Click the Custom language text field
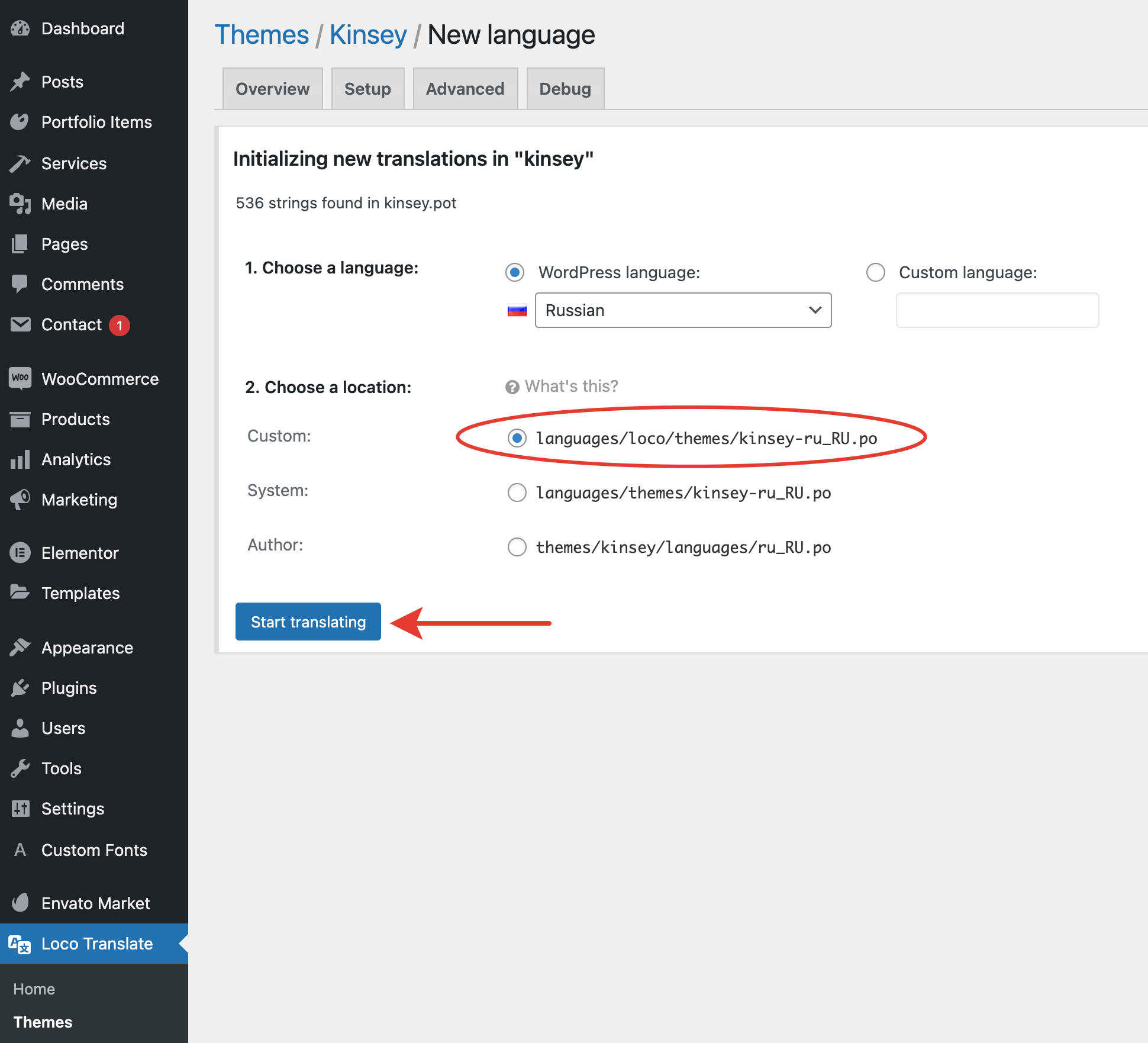1148x1043 pixels. [997, 310]
